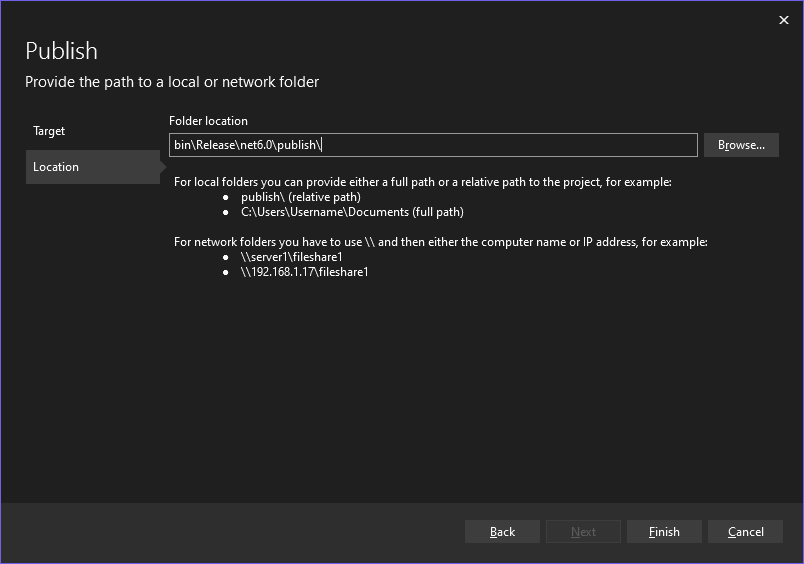This screenshot has height=564, width=804.
Task: Click the Folder location label
Action: (x=208, y=121)
